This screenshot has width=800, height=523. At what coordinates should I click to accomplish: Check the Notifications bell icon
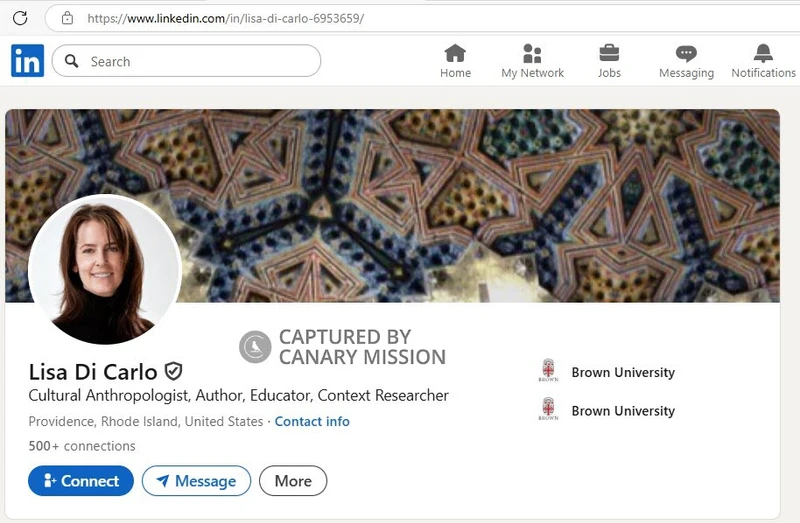click(x=763, y=53)
